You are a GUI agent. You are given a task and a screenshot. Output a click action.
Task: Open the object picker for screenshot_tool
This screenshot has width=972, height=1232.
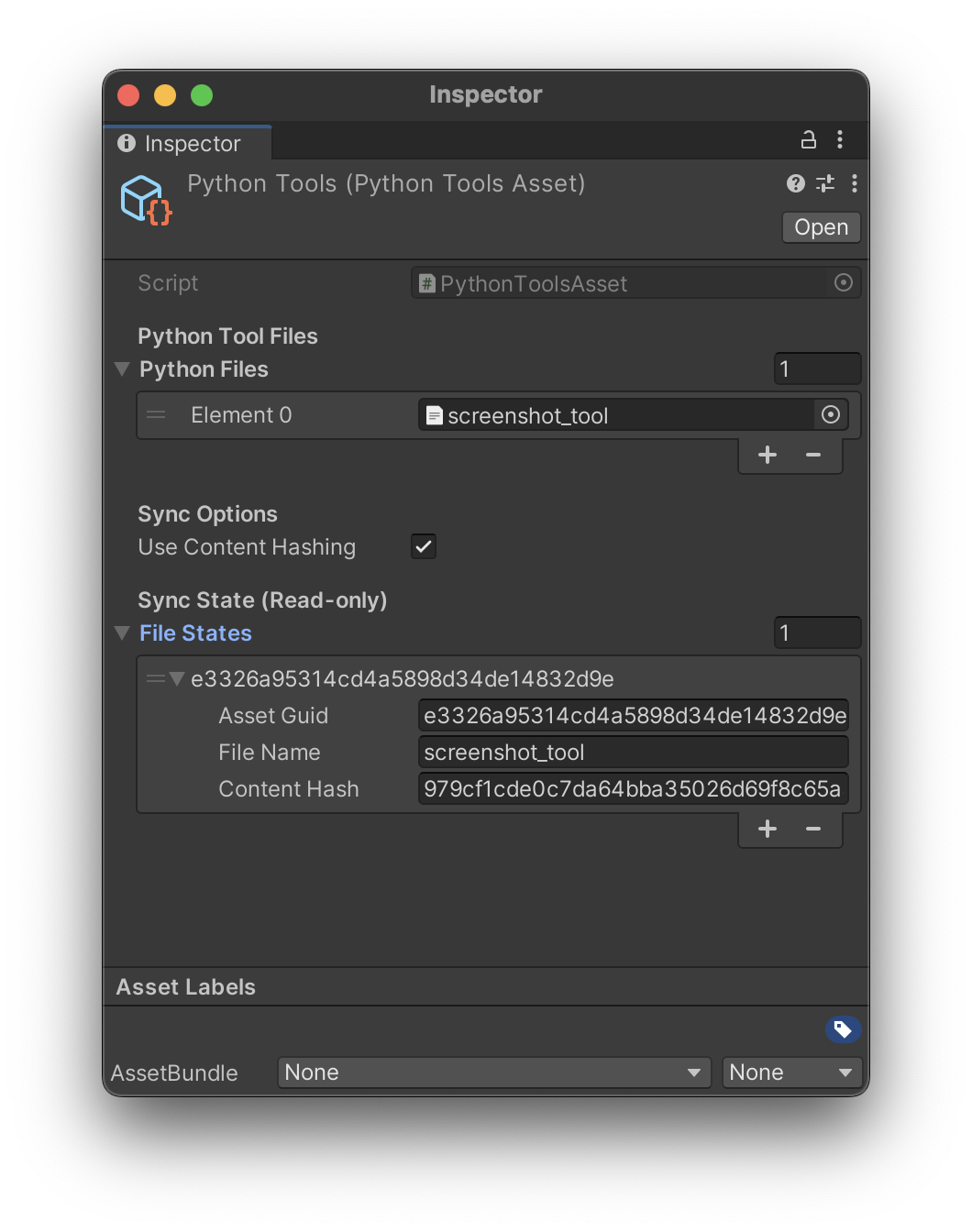pos(830,414)
